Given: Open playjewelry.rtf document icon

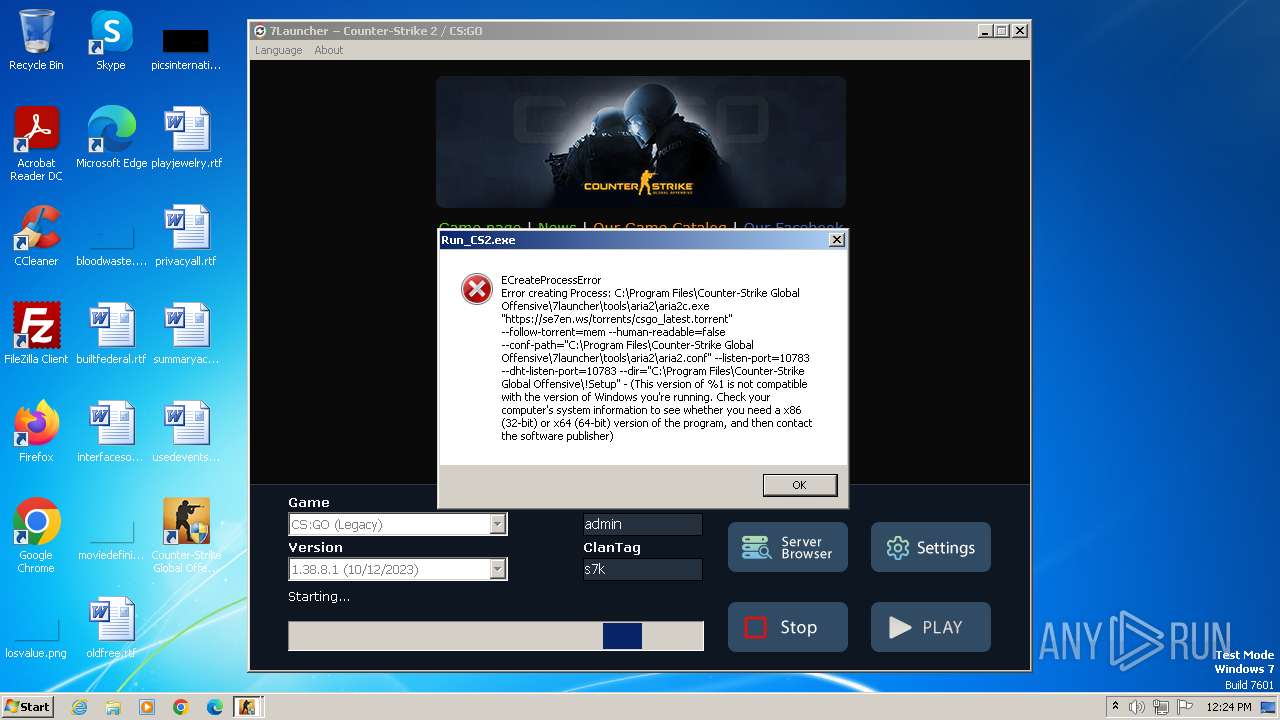Looking at the screenshot, I should (x=186, y=138).
